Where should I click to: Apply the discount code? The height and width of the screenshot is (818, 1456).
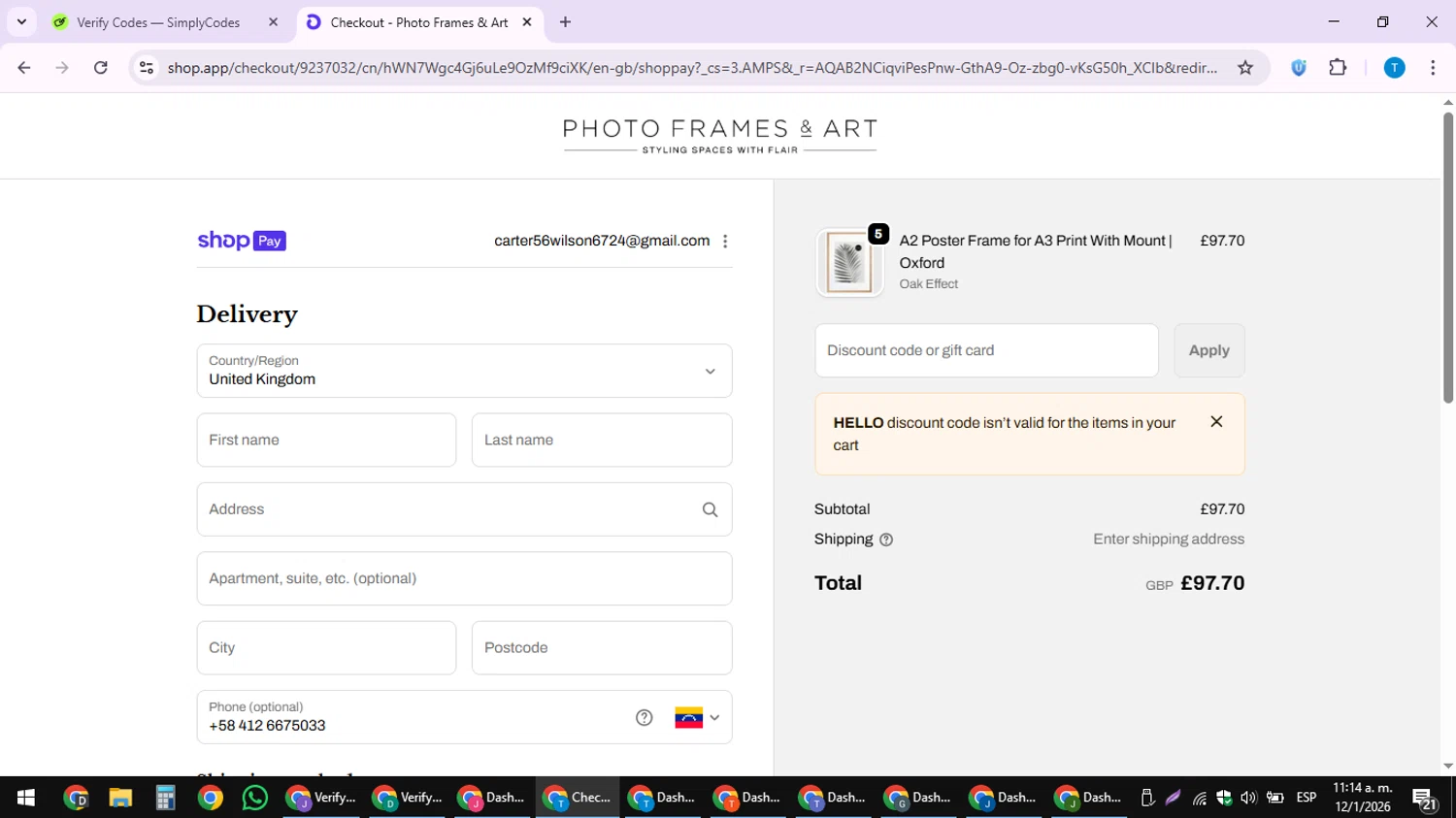1209,350
